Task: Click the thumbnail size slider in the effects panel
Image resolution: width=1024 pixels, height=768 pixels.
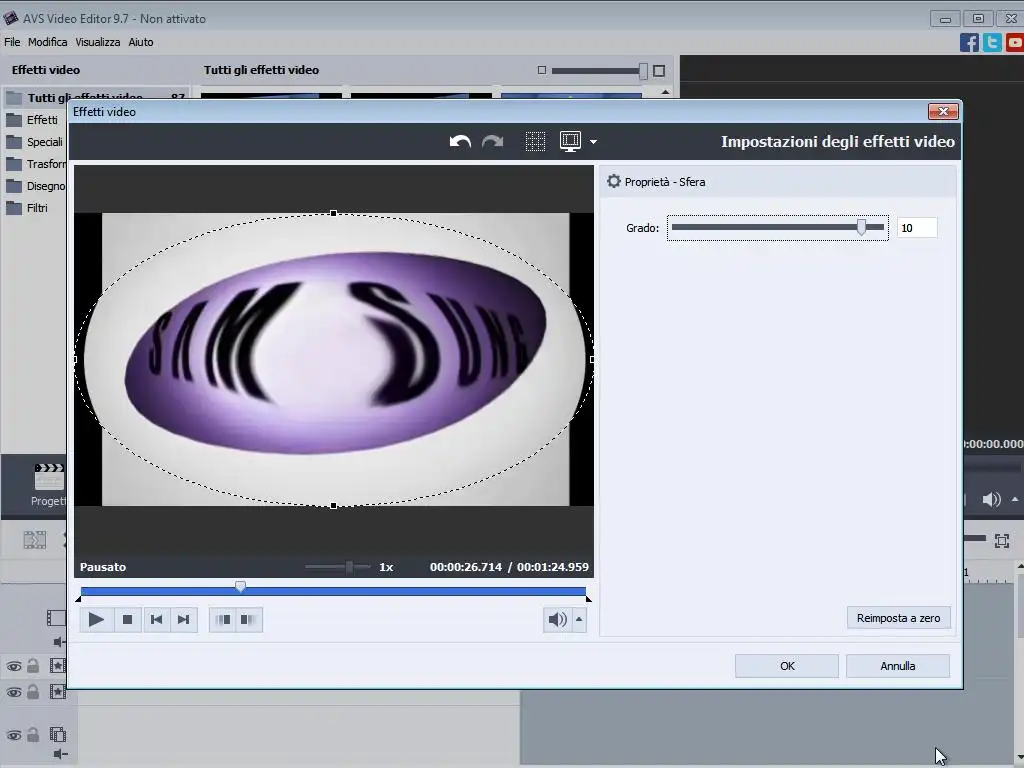Action: pos(643,71)
